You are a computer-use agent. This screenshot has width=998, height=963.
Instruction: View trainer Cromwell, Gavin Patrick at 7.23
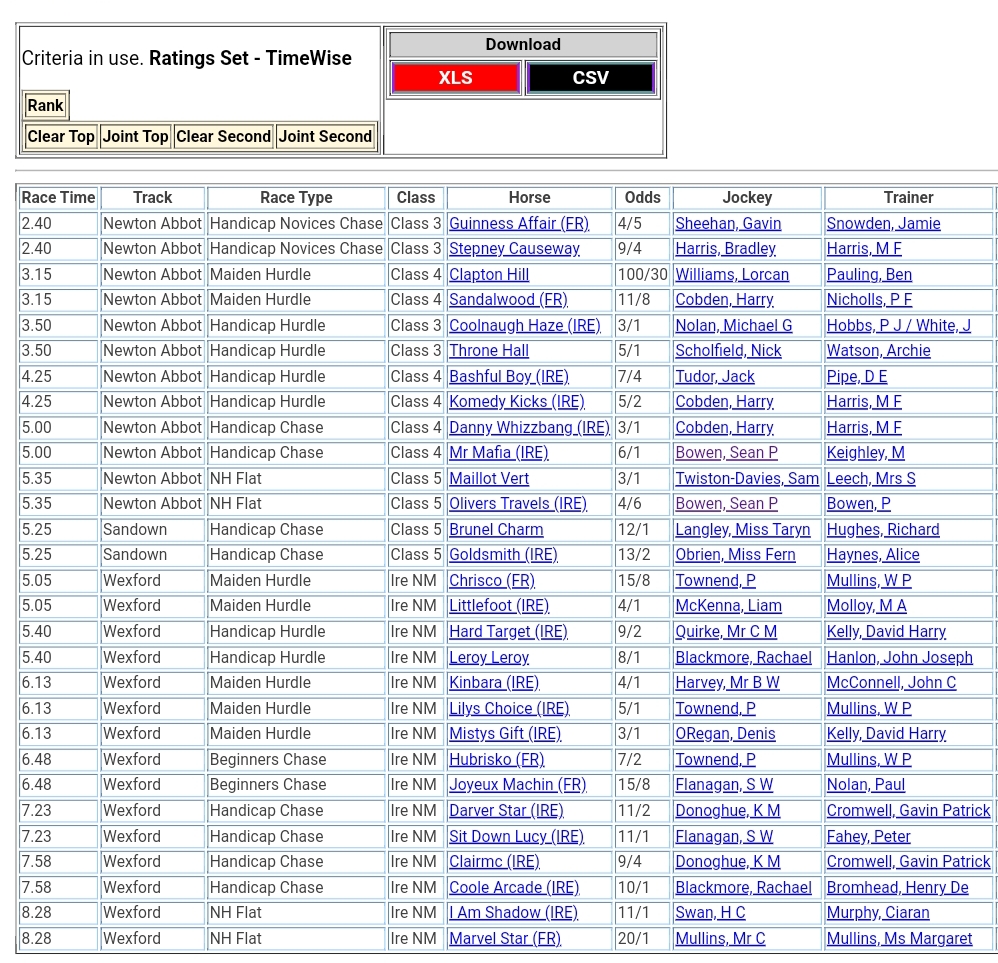pyautogui.click(x=908, y=810)
